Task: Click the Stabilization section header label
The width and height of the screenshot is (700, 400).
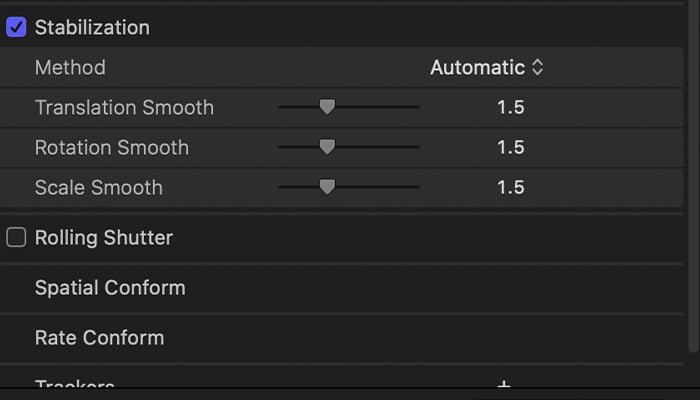Action: [x=92, y=28]
